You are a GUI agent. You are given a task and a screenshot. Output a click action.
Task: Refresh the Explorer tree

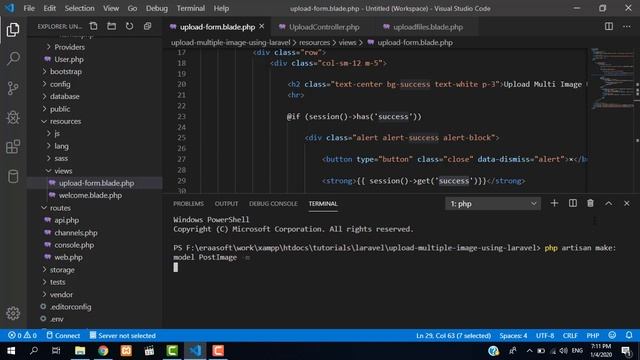tap(129, 27)
